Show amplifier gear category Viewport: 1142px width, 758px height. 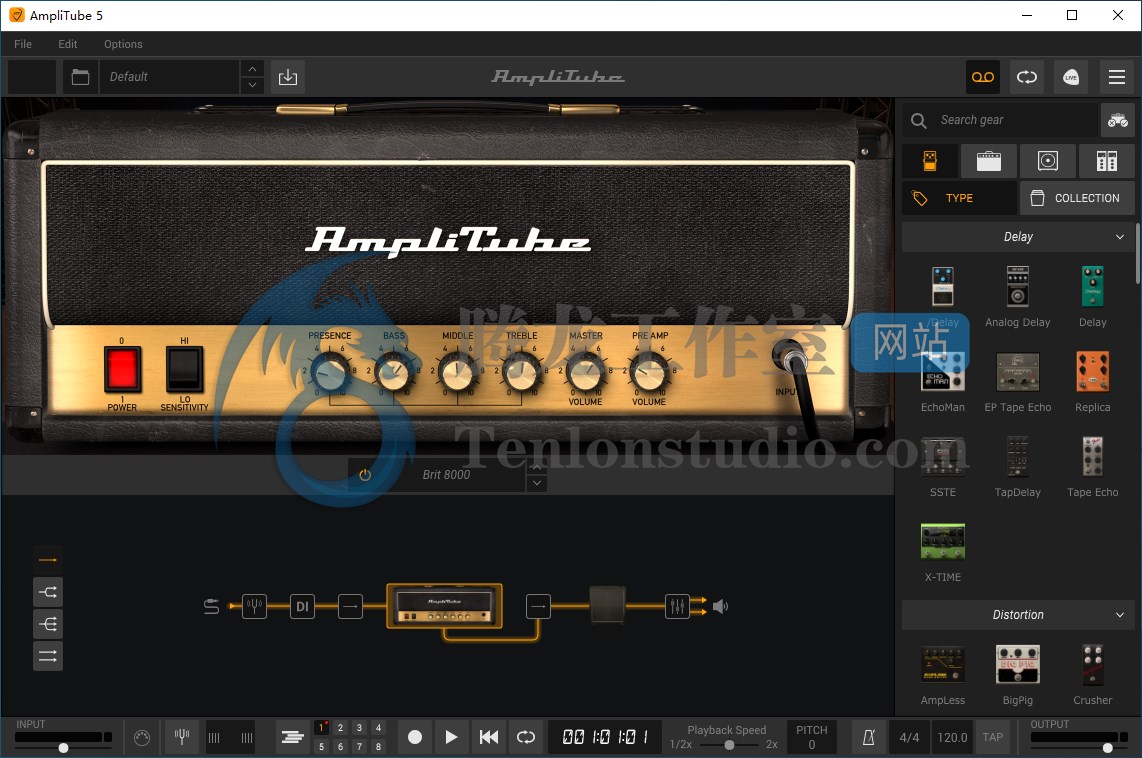988,161
